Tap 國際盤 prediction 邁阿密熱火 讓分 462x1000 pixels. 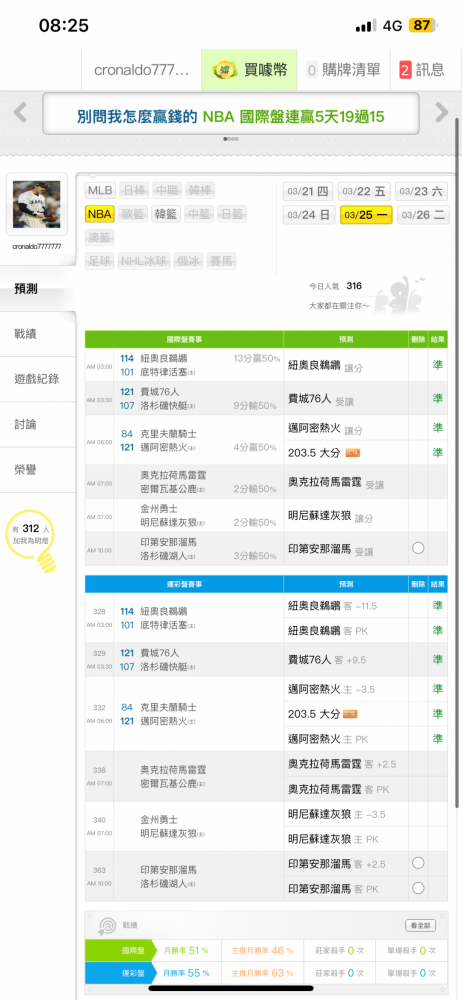[325, 428]
